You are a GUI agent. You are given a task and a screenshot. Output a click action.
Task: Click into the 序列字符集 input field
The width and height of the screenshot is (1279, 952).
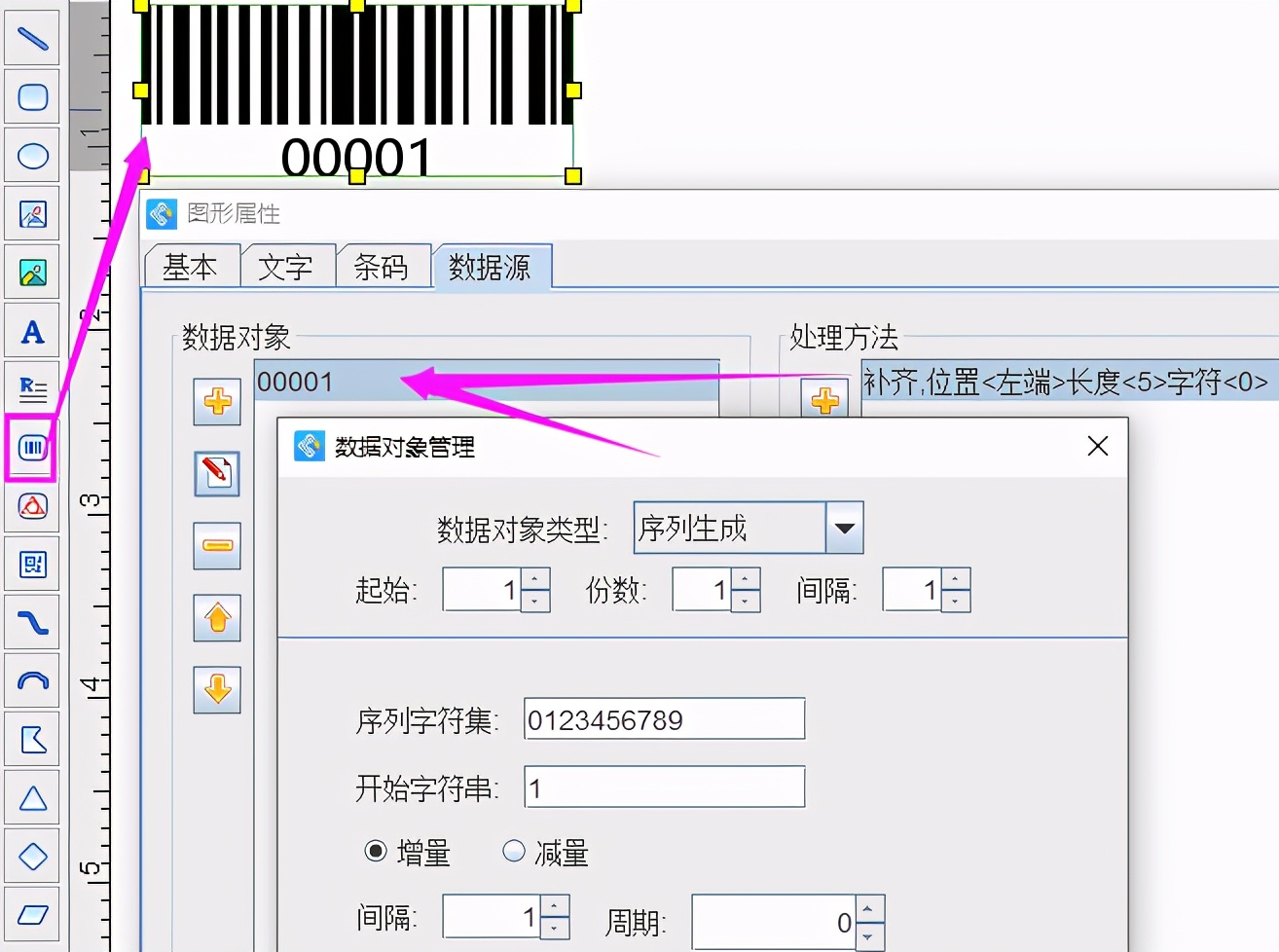click(x=664, y=719)
